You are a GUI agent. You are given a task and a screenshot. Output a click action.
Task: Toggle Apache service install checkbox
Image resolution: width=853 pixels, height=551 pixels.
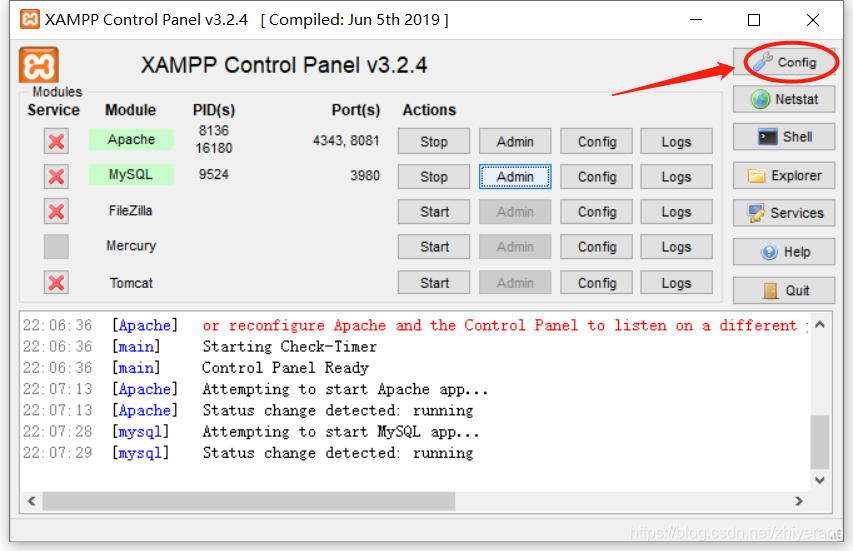pyautogui.click(x=56, y=141)
